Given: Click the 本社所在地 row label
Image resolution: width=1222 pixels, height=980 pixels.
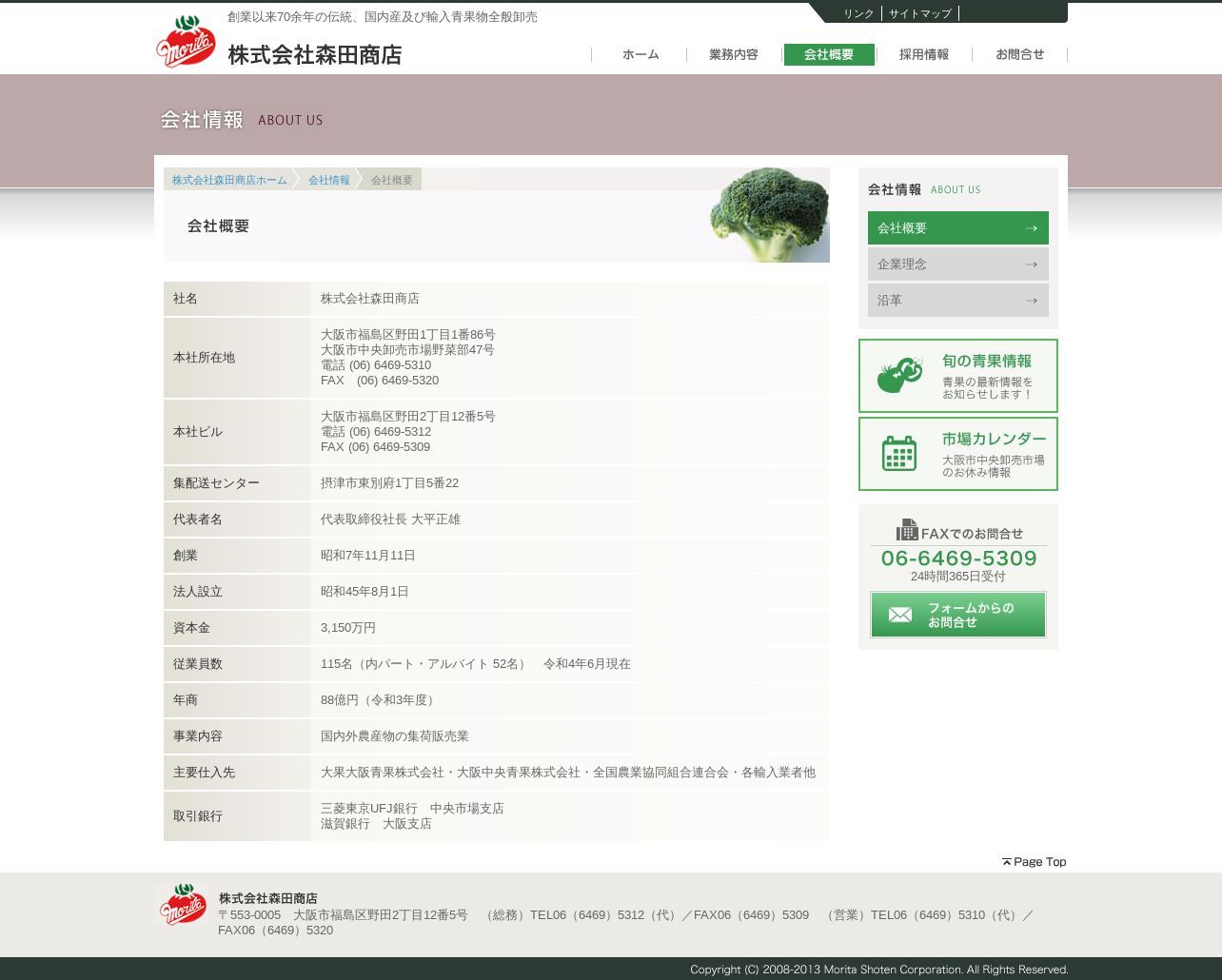Looking at the screenshot, I should coord(204,358).
